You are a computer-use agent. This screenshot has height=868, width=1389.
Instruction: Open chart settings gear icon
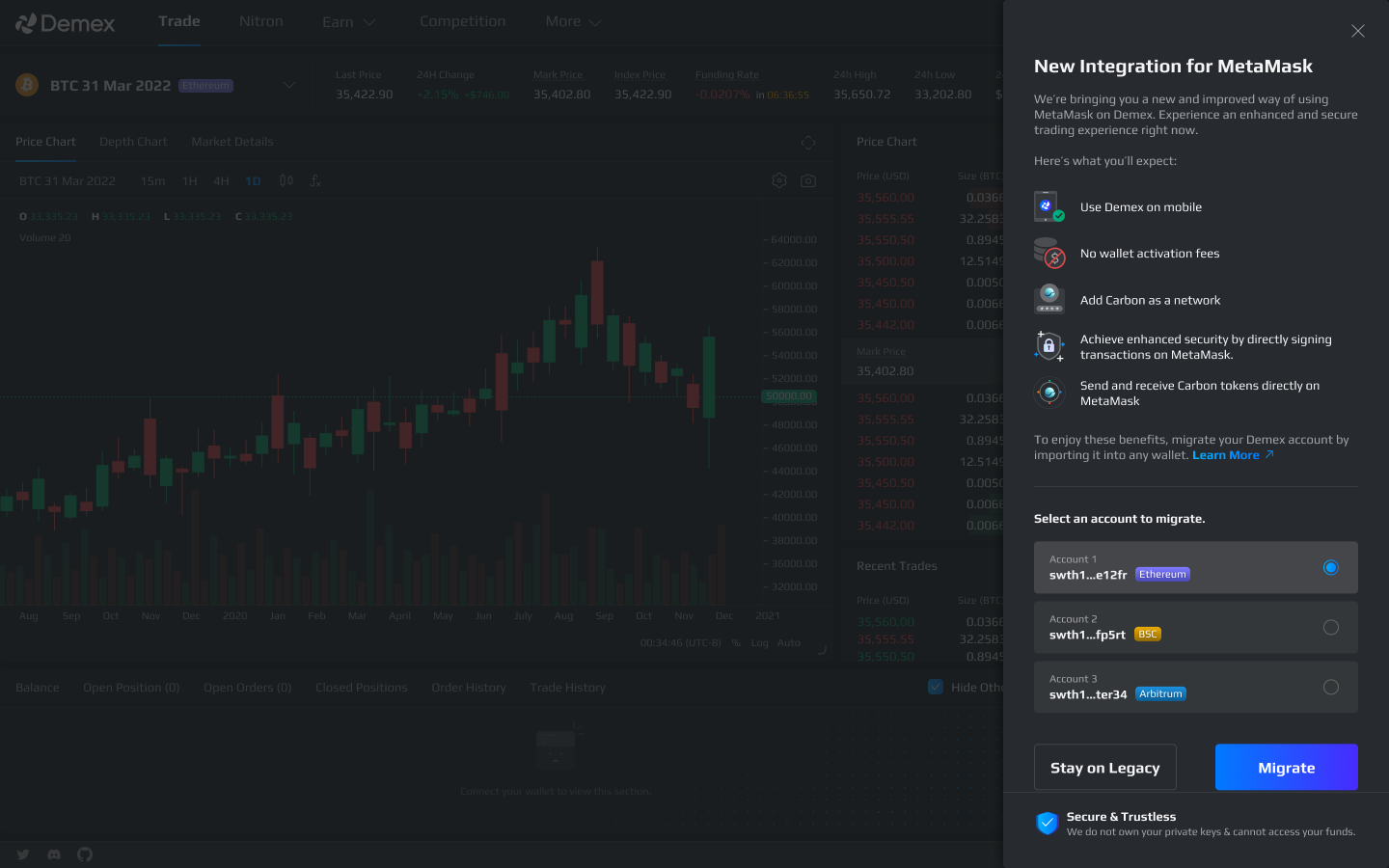click(x=779, y=180)
